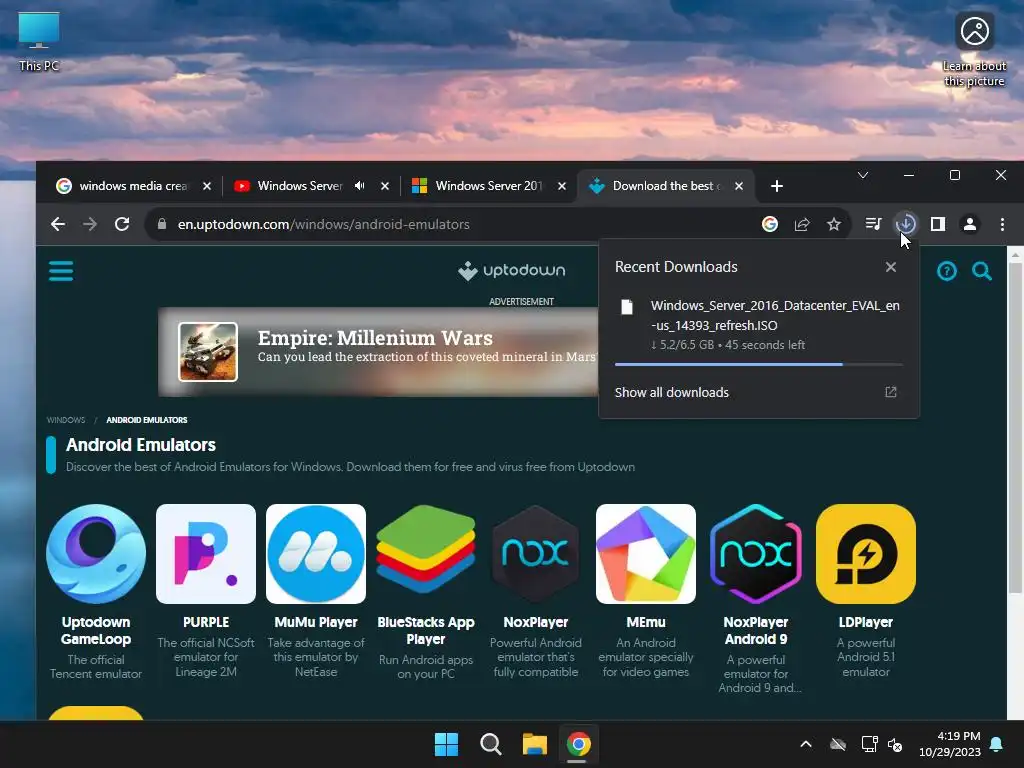The height and width of the screenshot is (768, 1024).
Task: Click the muted volume tray icon
Action: click(x=895, y=744)
